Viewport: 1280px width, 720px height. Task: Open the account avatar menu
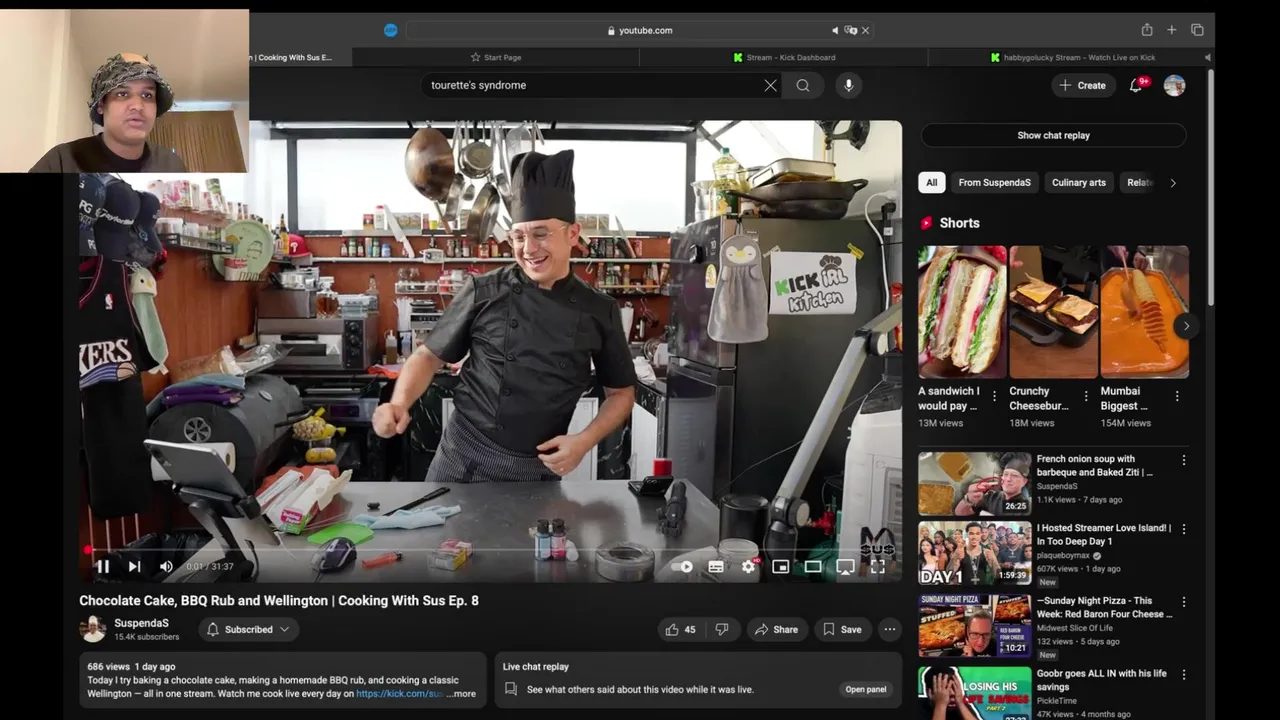click(1175, 85)
